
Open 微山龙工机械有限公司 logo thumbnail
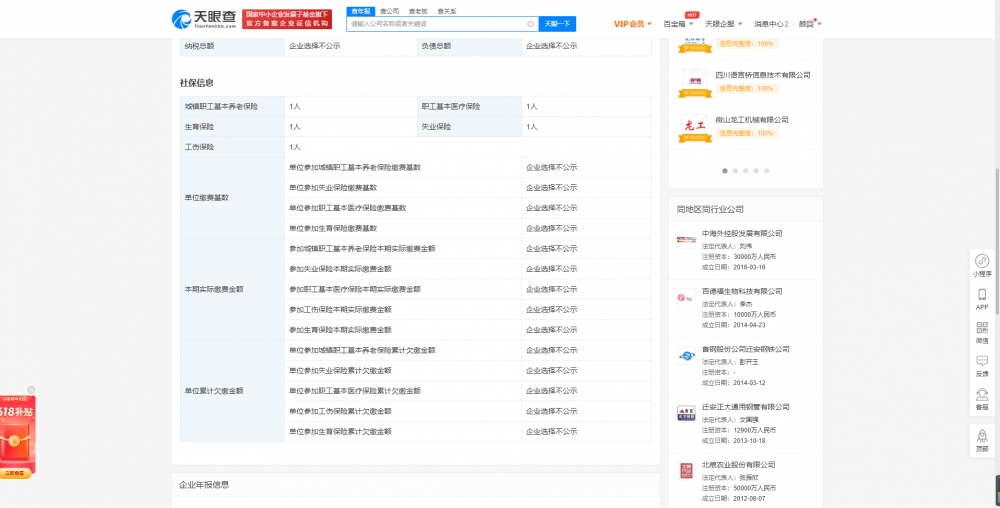(695, 127)
